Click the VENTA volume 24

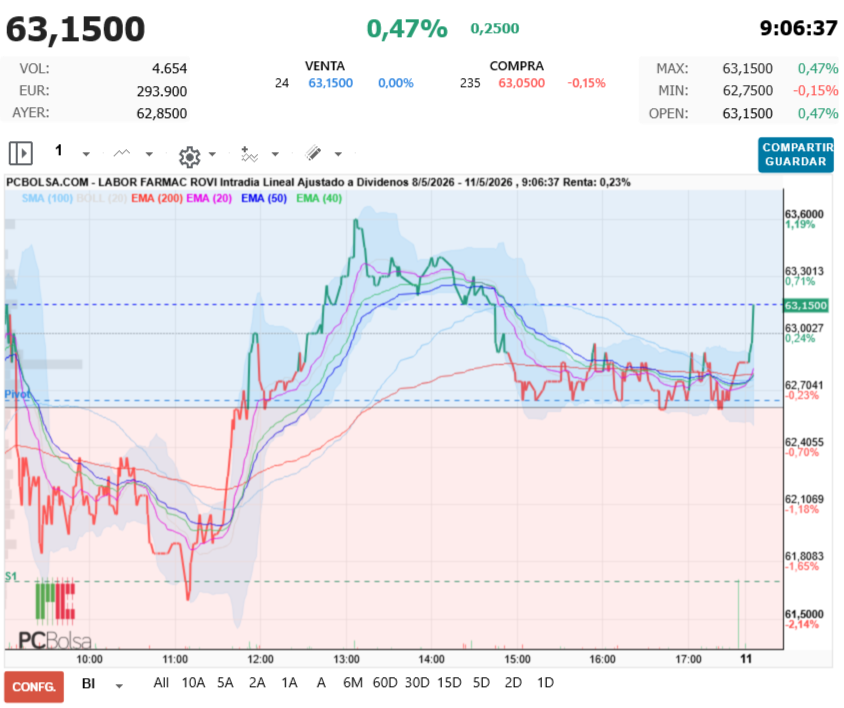282,83
